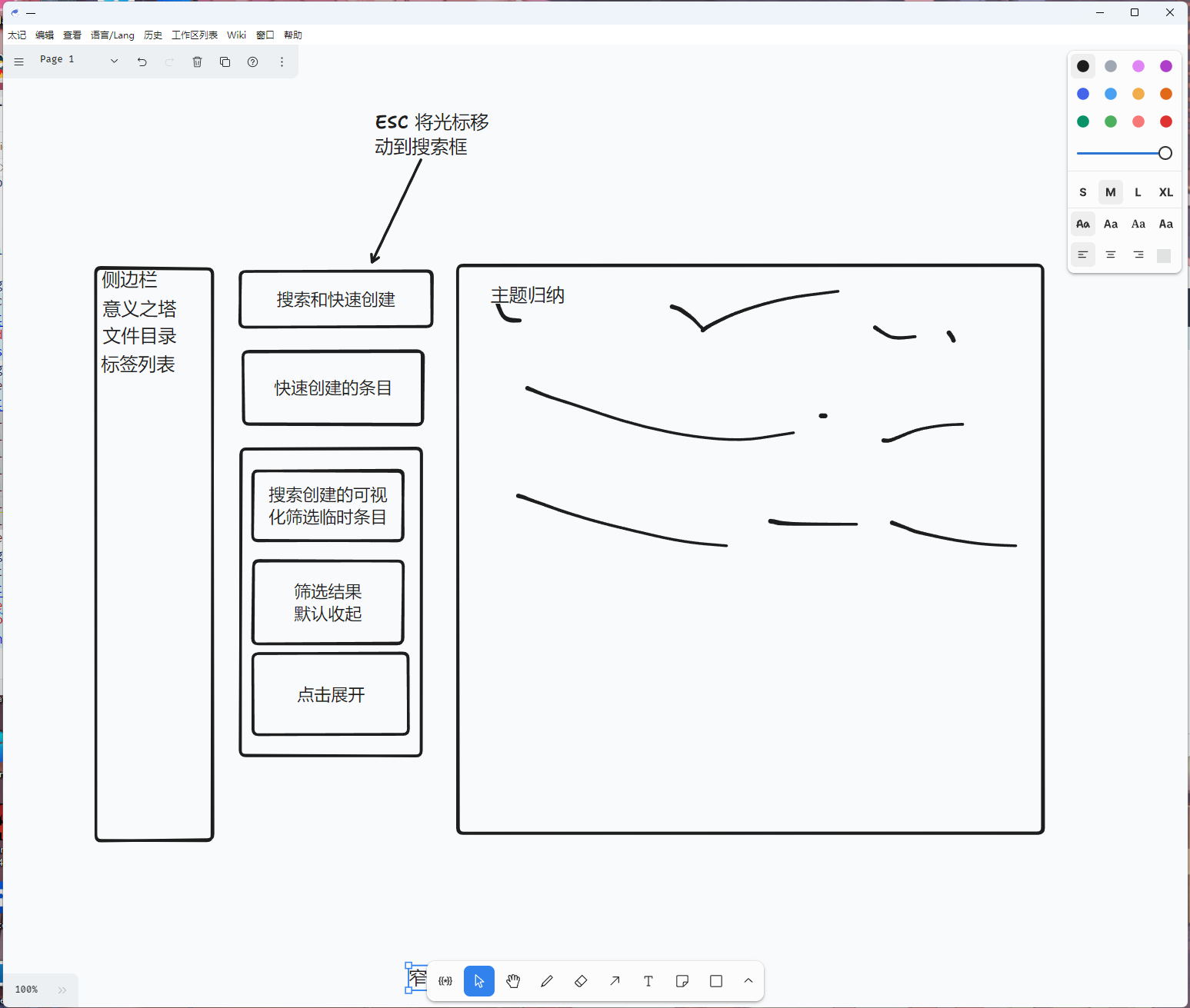Select the Rectangle shape tool
1190x1008 pixels.
(716, 981)
